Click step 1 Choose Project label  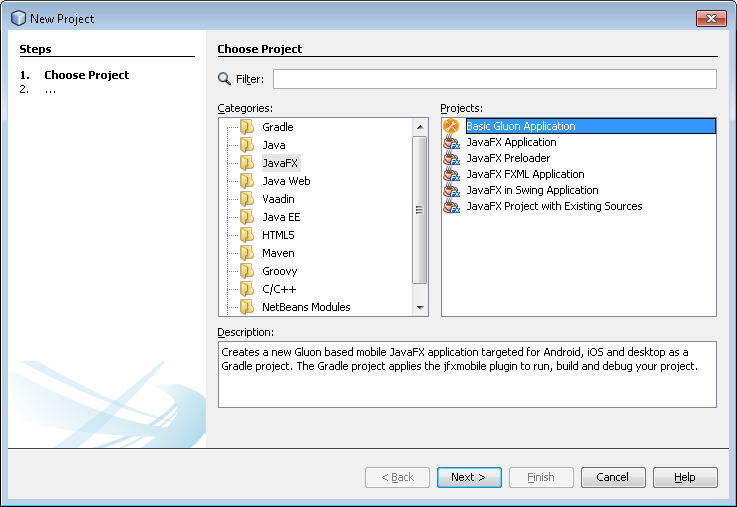(86, 75)
